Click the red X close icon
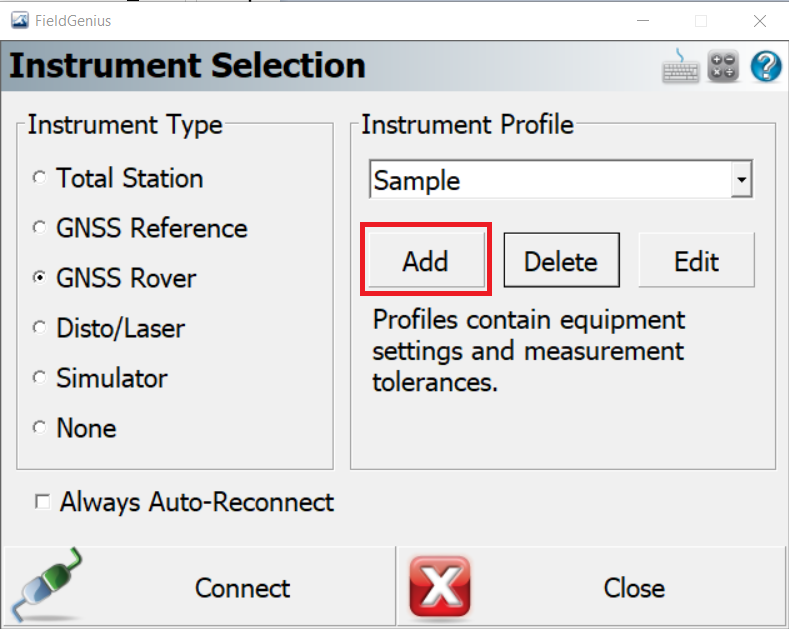This screenshot has width=789, height=629. coord(440,587)
